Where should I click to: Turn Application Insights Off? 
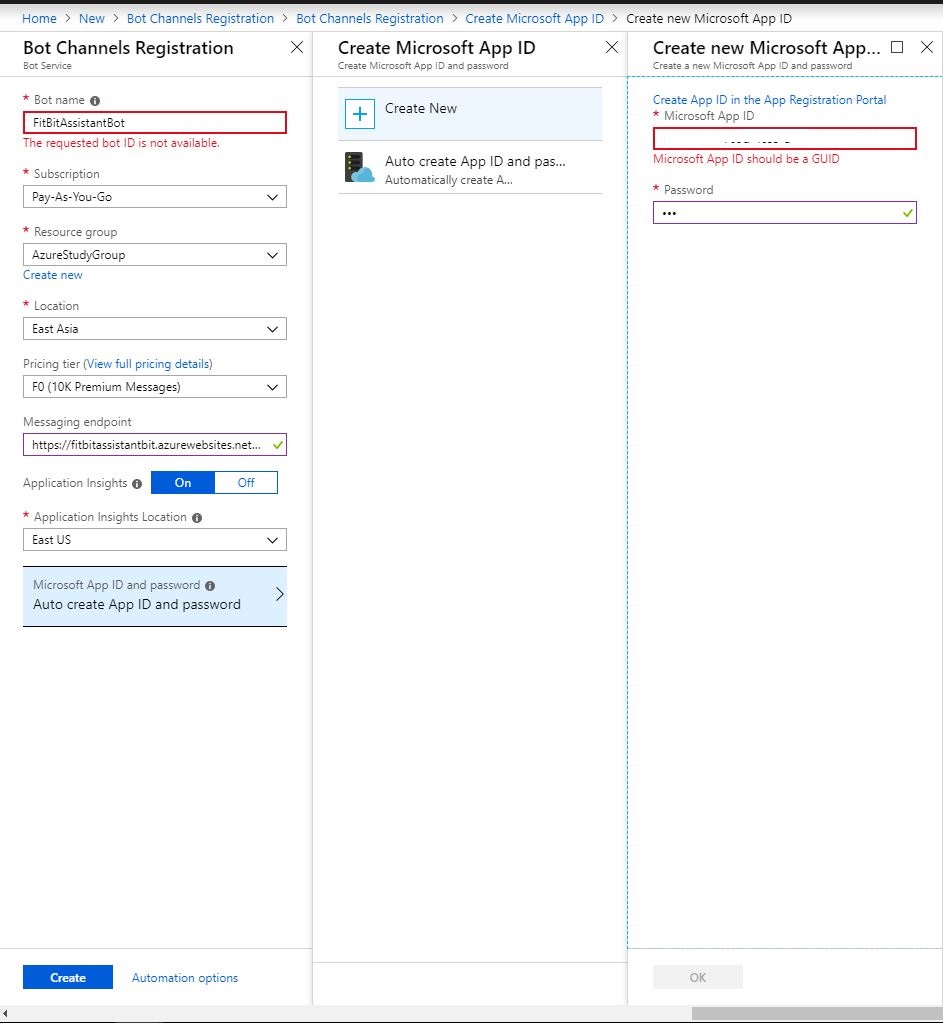[x=246, y=483]
